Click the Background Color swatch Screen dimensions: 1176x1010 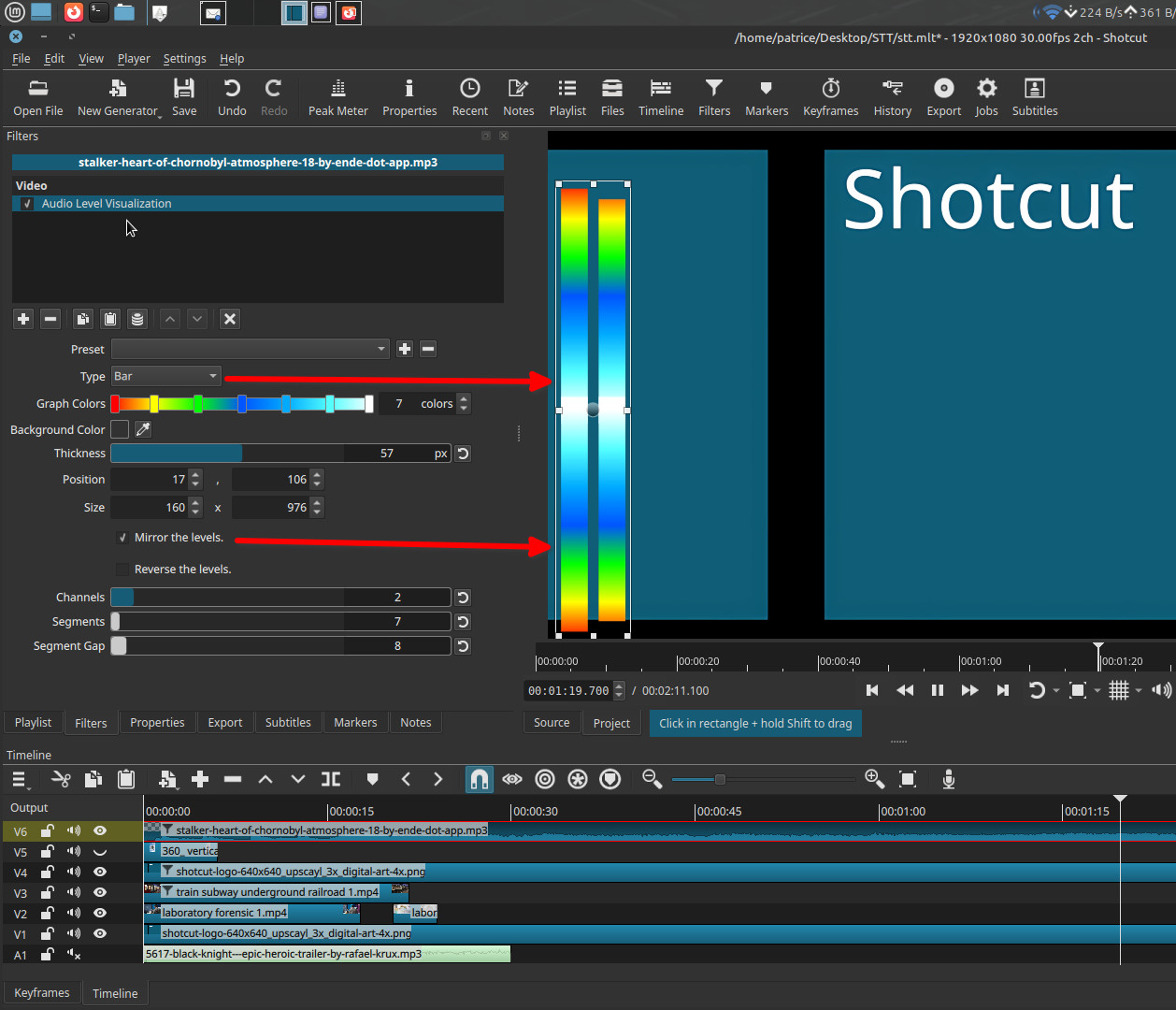pos(120,429)
